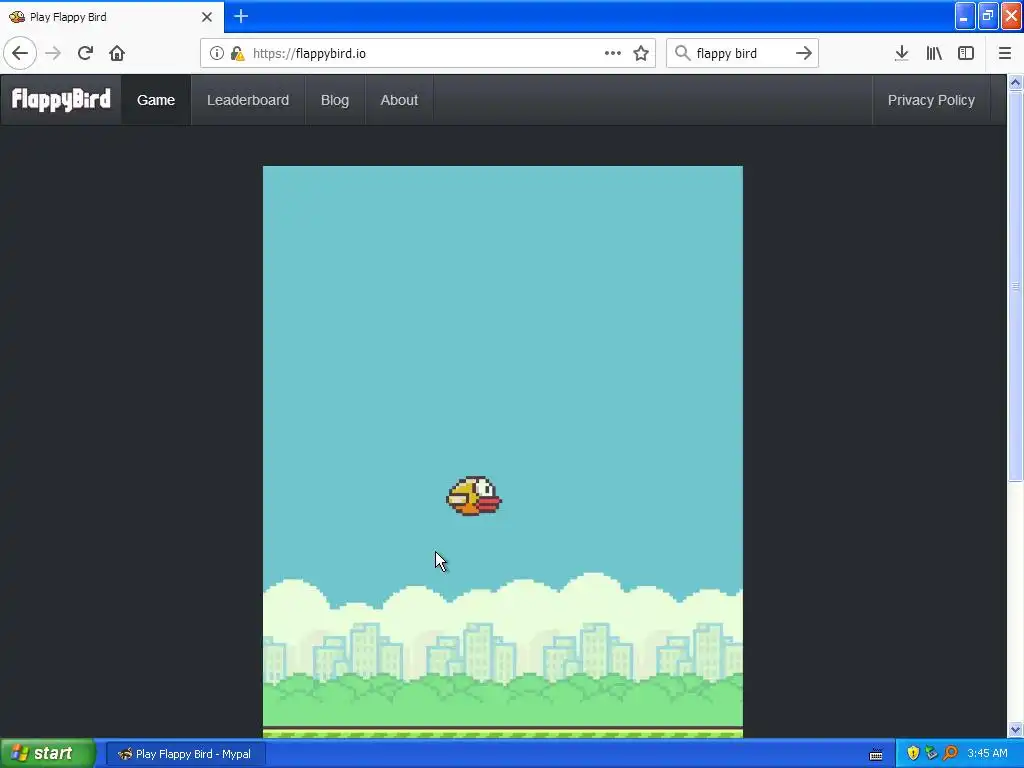
Task: Restore down the browser window
Action: click(988, 17)
